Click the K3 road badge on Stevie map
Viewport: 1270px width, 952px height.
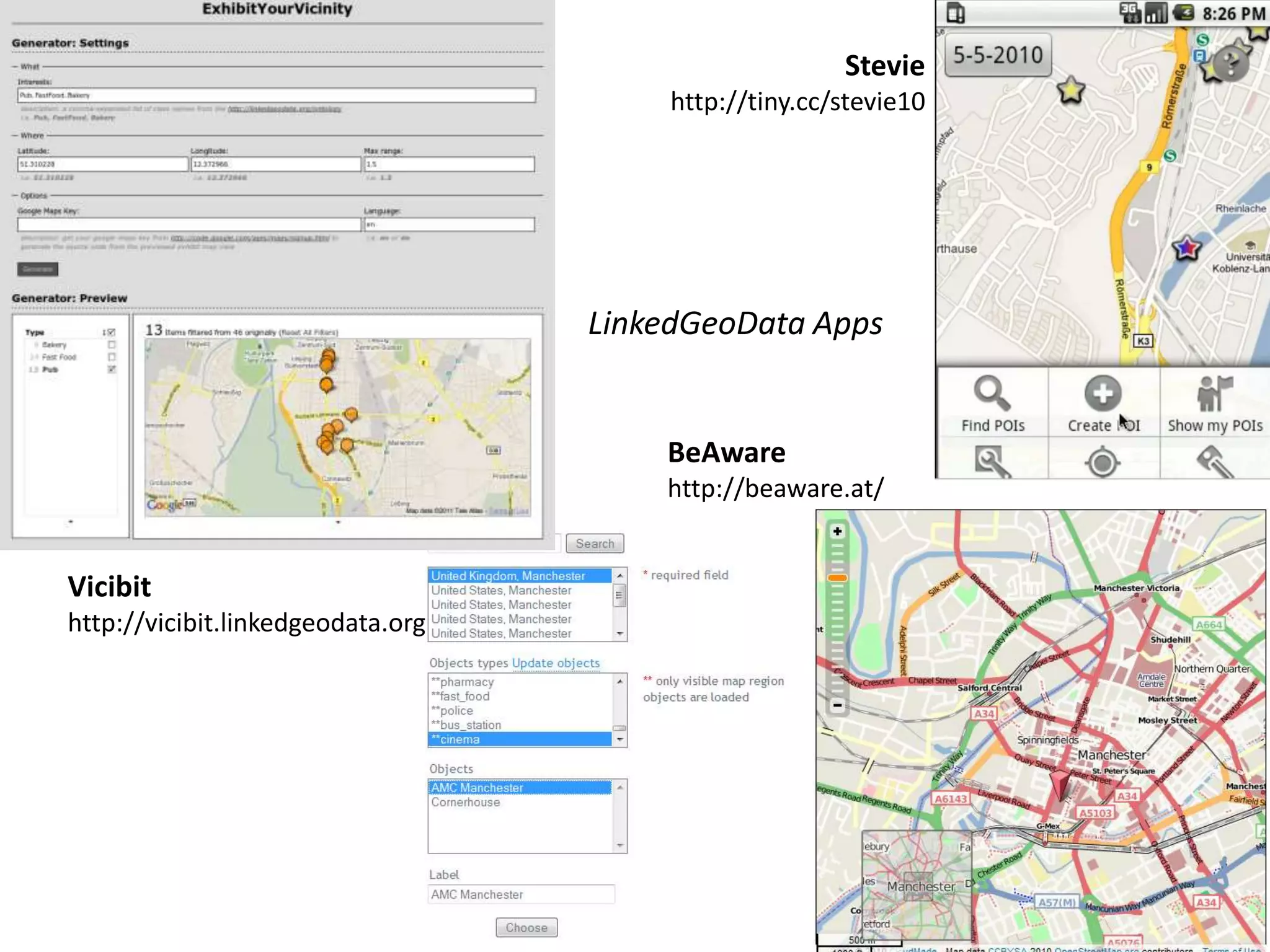tap(1143, 341)
